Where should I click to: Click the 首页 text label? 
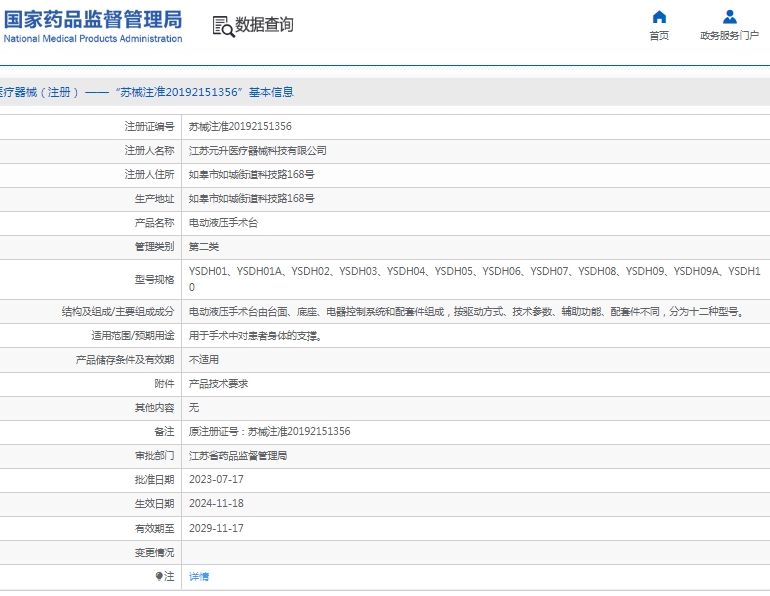[659, 36]
